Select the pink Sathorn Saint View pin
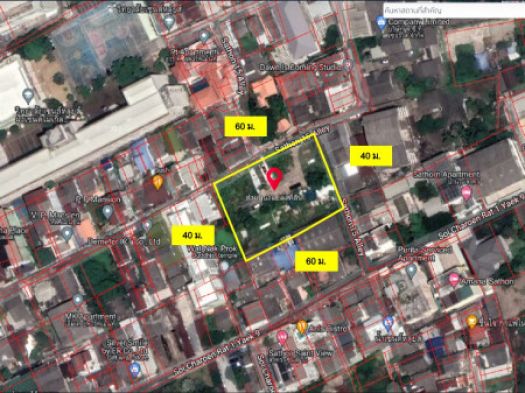This screenshot has height=393, width=525. 282,337
